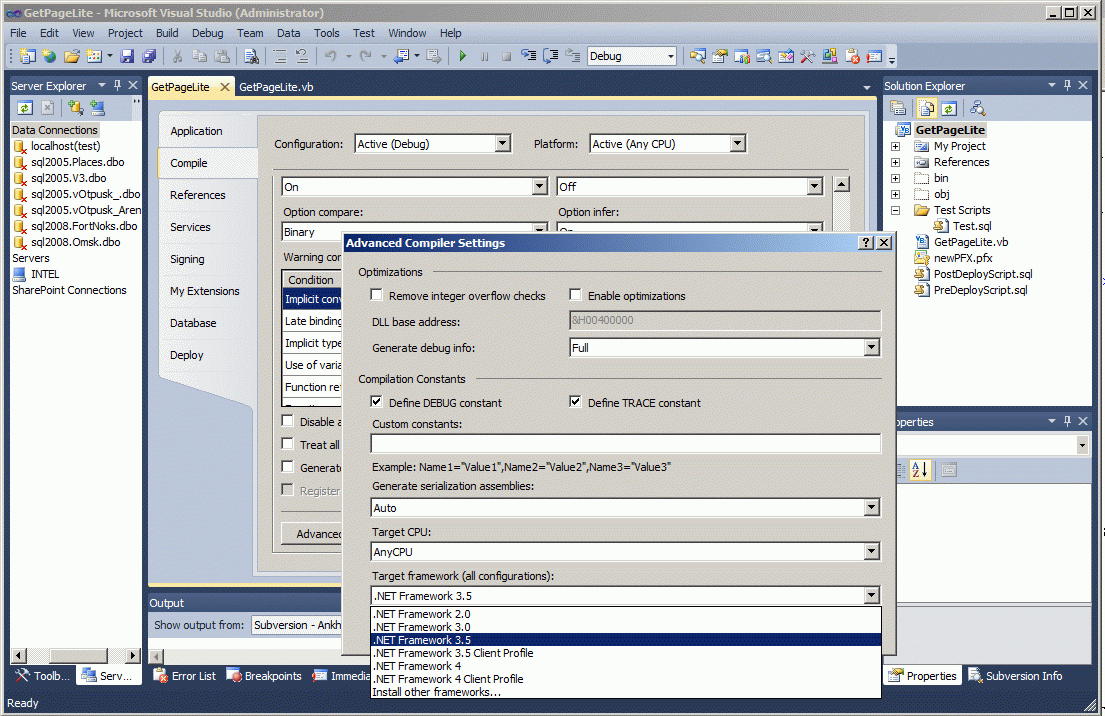Click the Save All toolbar icon

click(x=149, y=56)
